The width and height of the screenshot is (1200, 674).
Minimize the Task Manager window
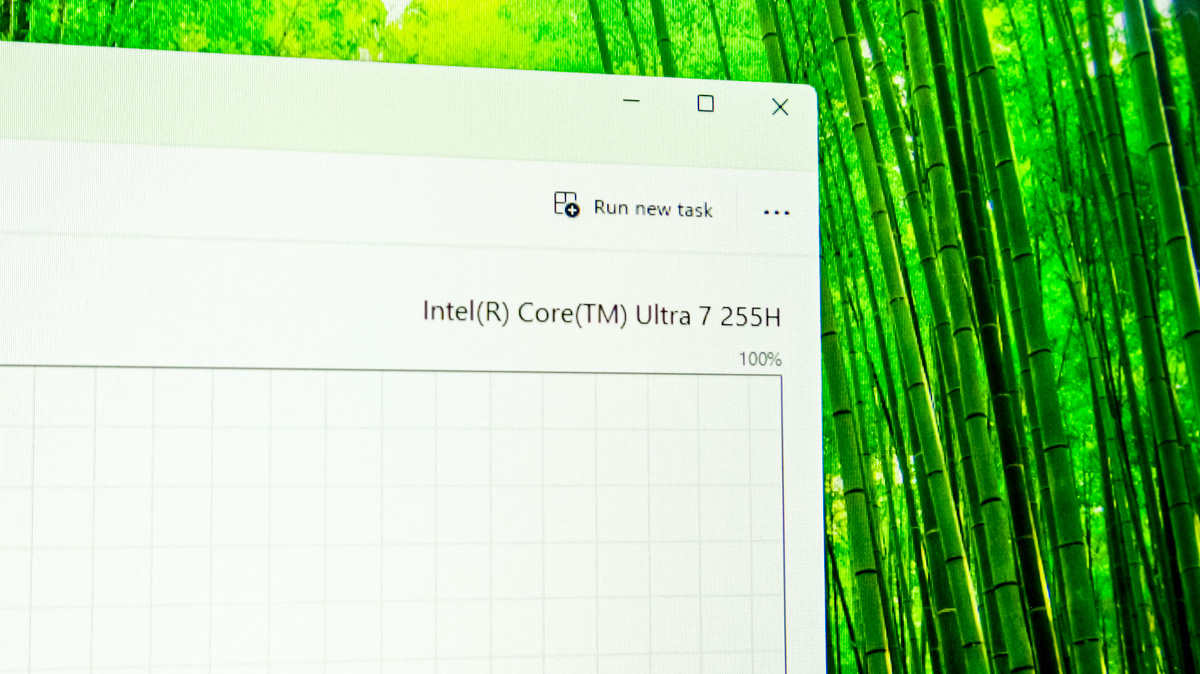(x=631, y=101)
